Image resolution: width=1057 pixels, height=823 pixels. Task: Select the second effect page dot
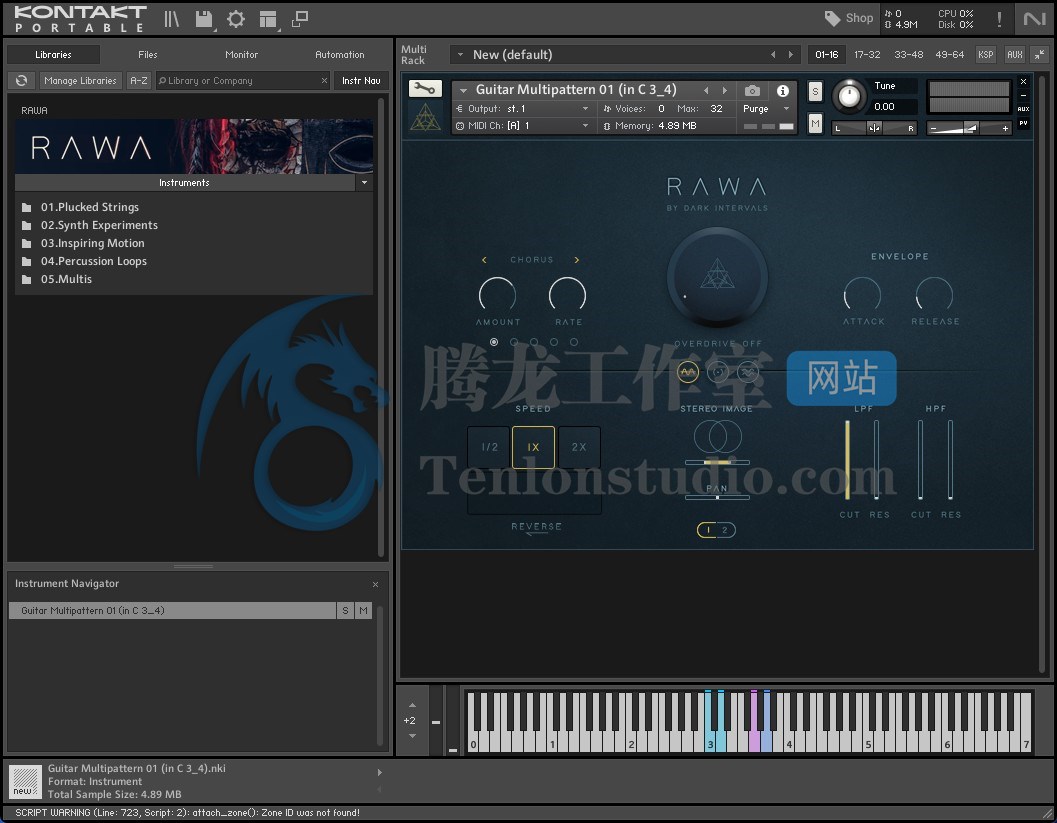coord(514,342)
